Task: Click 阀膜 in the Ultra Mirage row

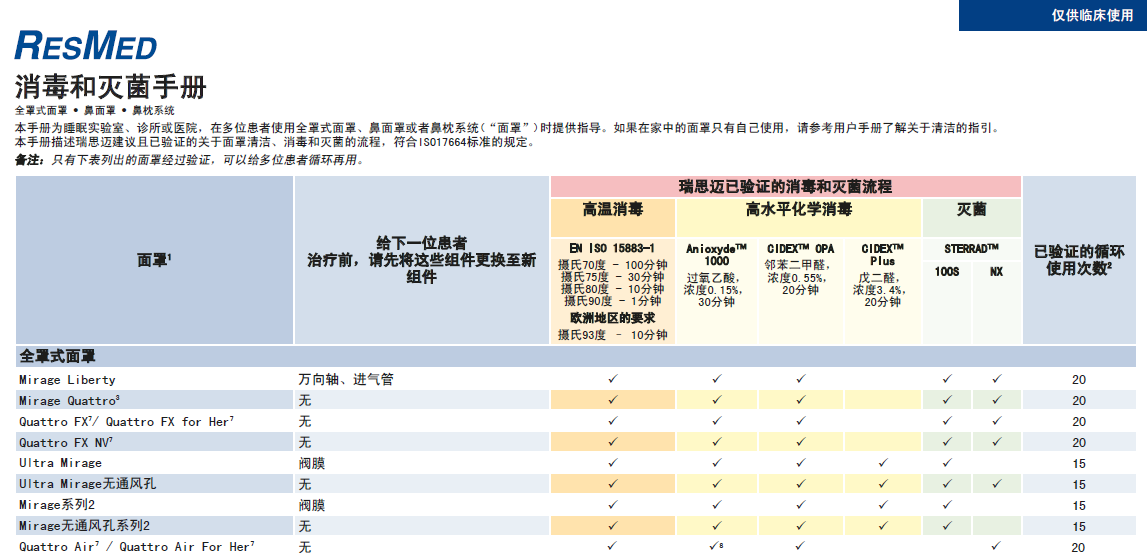Action: (x=312, y=463)
